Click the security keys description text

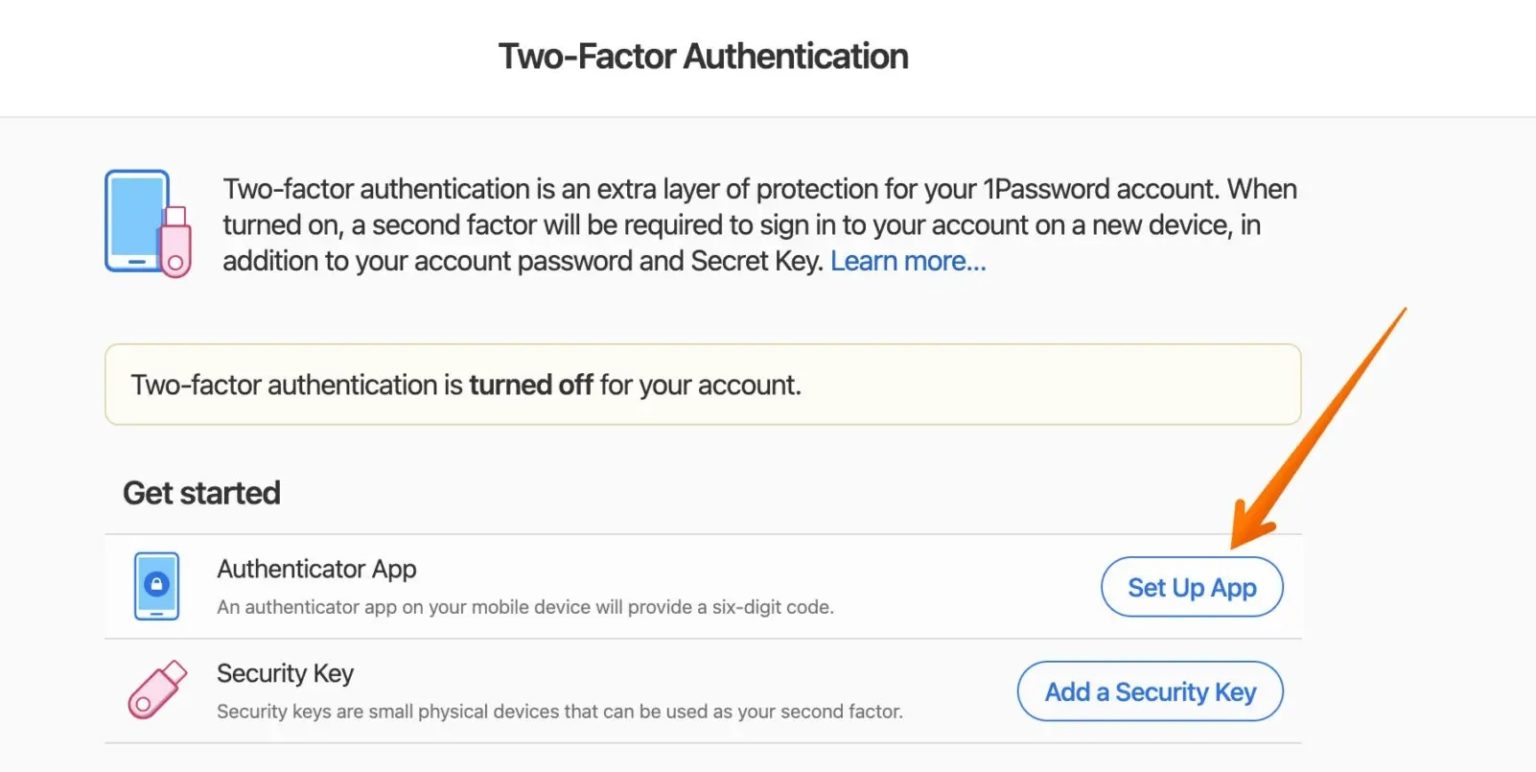[559, 712]
